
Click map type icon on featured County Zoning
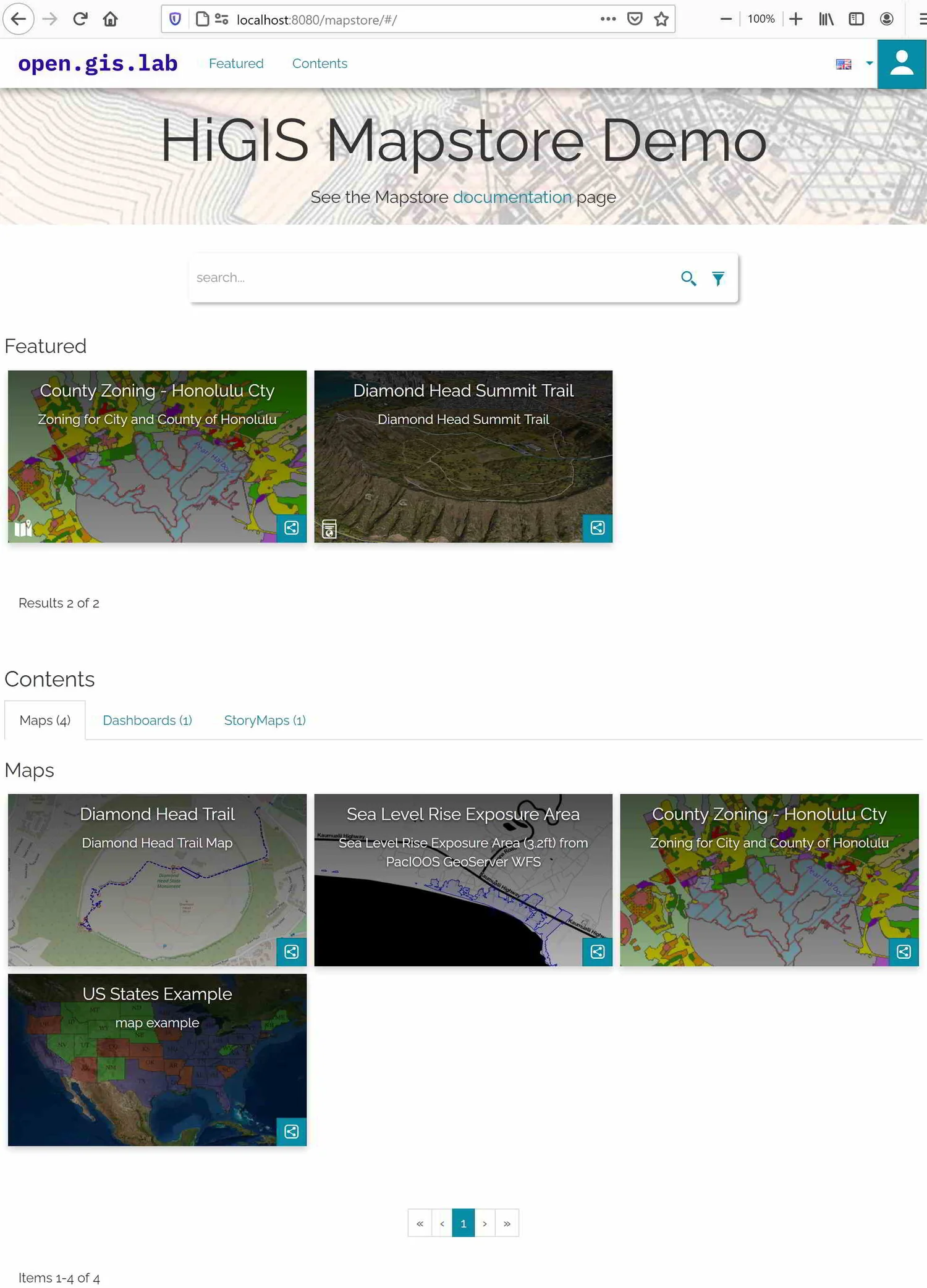click(23, 529)
